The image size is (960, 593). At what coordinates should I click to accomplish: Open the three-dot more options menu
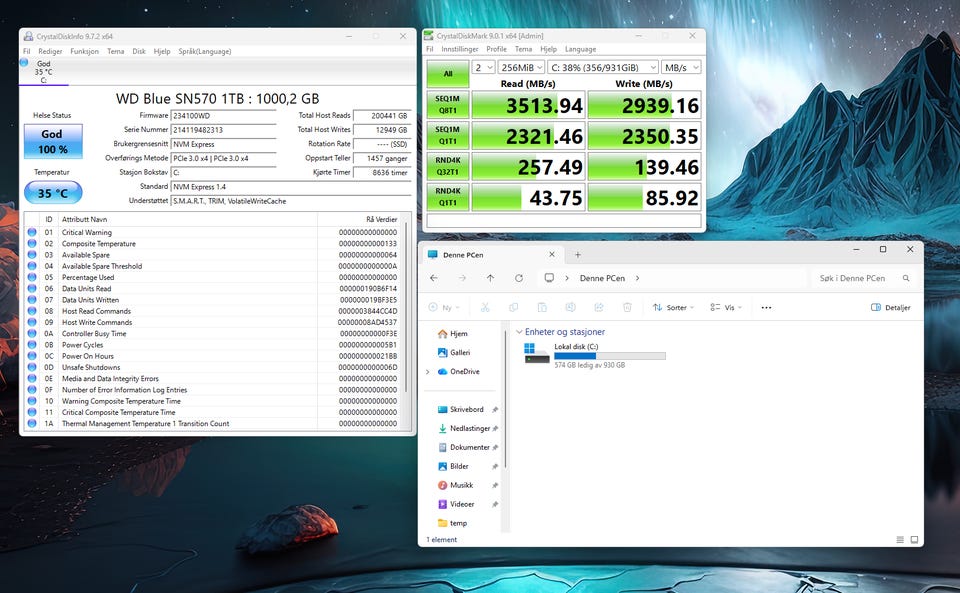pyautogui.click(x=766, y=307)
